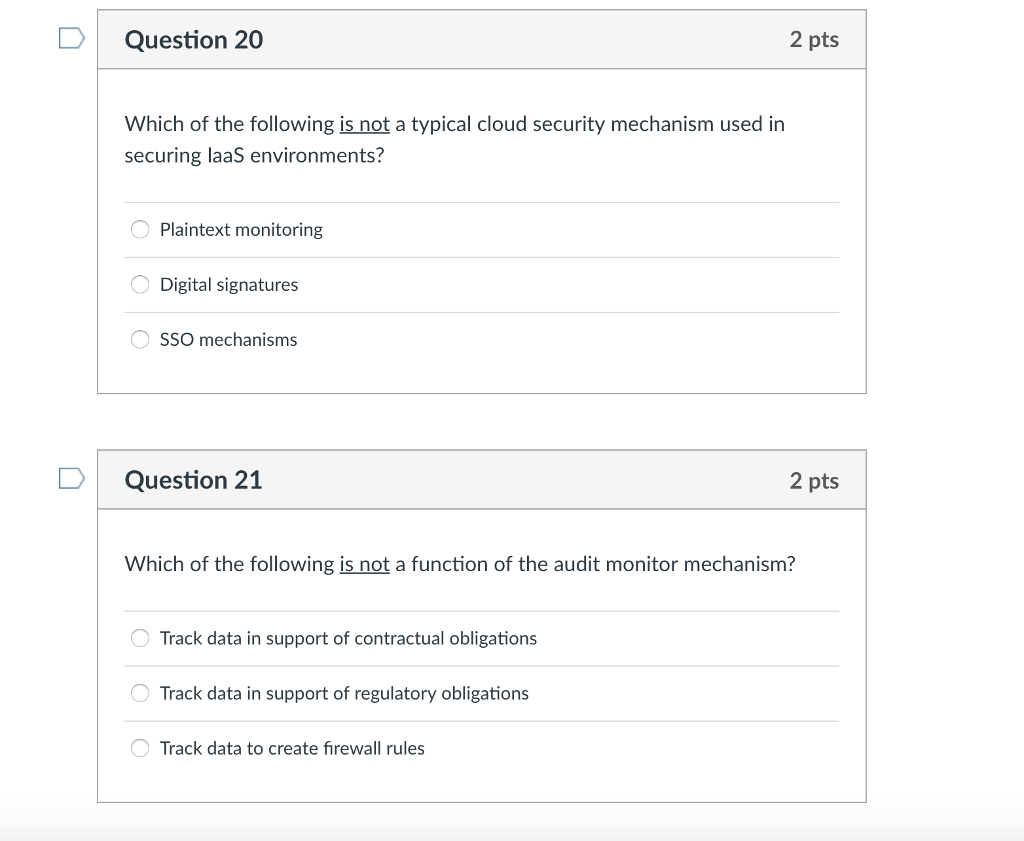Pick Track data to create firewall rules
Viewport: 1024px width, 841px height.
point(141,748)
